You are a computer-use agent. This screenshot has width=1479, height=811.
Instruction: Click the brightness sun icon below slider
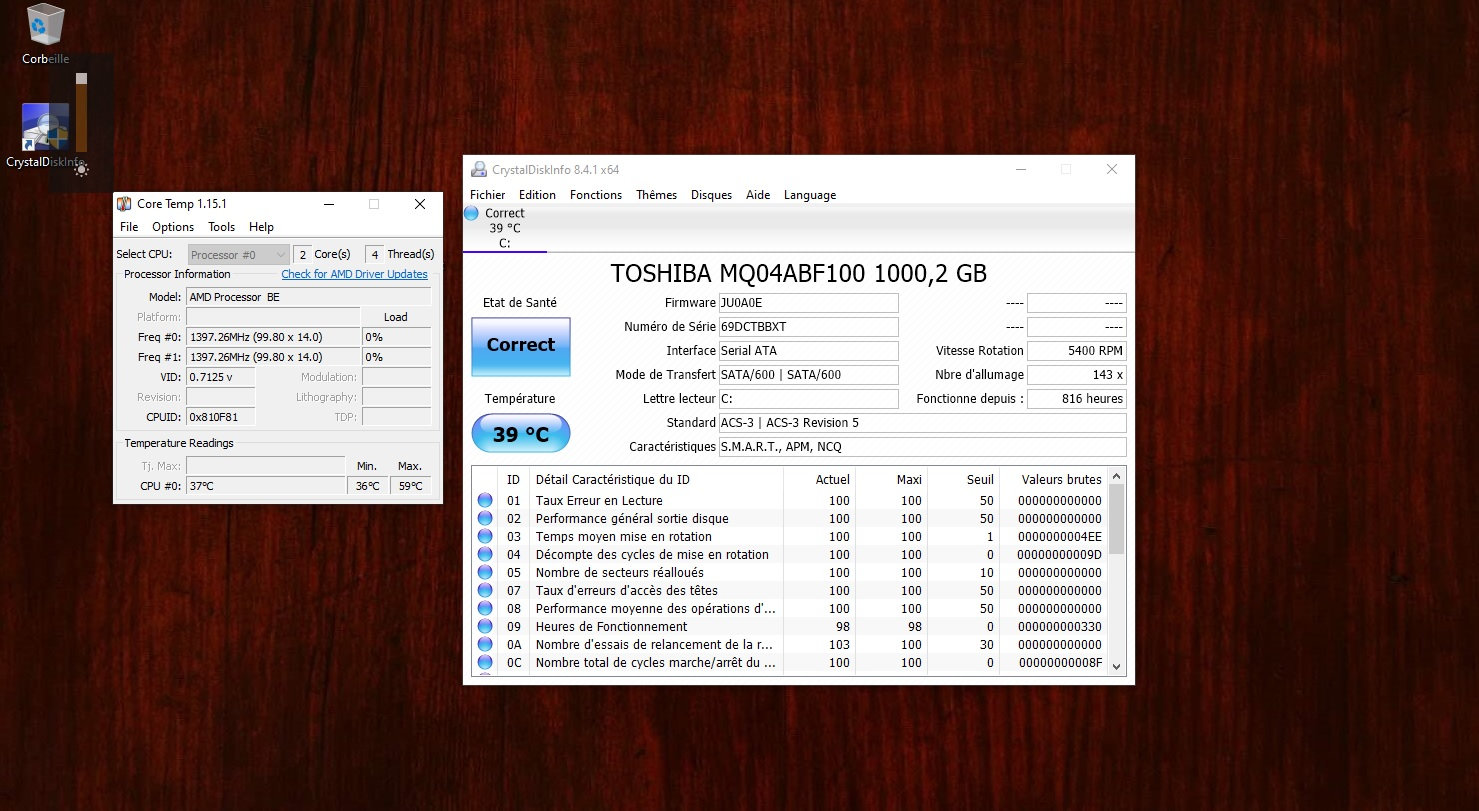pos(81,170)
